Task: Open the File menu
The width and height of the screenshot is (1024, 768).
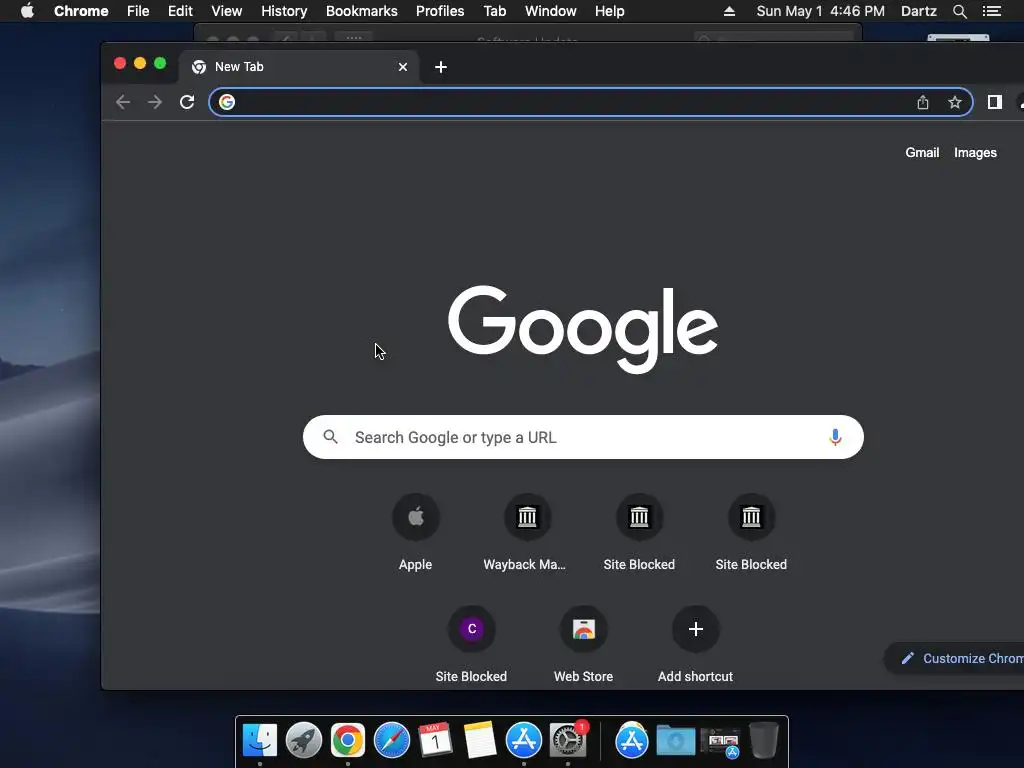Action: point(138,11)
